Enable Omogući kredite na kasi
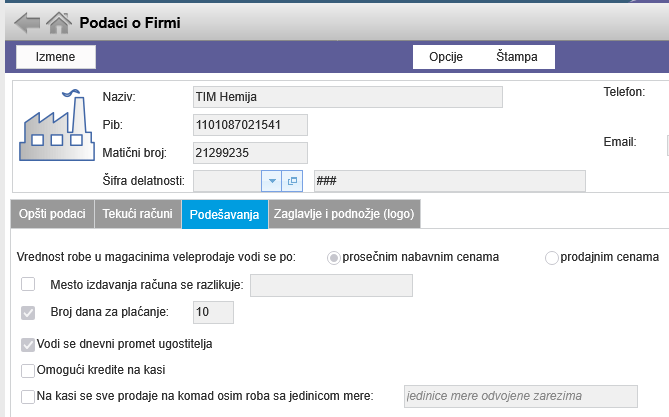This screenshot has height=417, width=669. click(x=28, y=370)
